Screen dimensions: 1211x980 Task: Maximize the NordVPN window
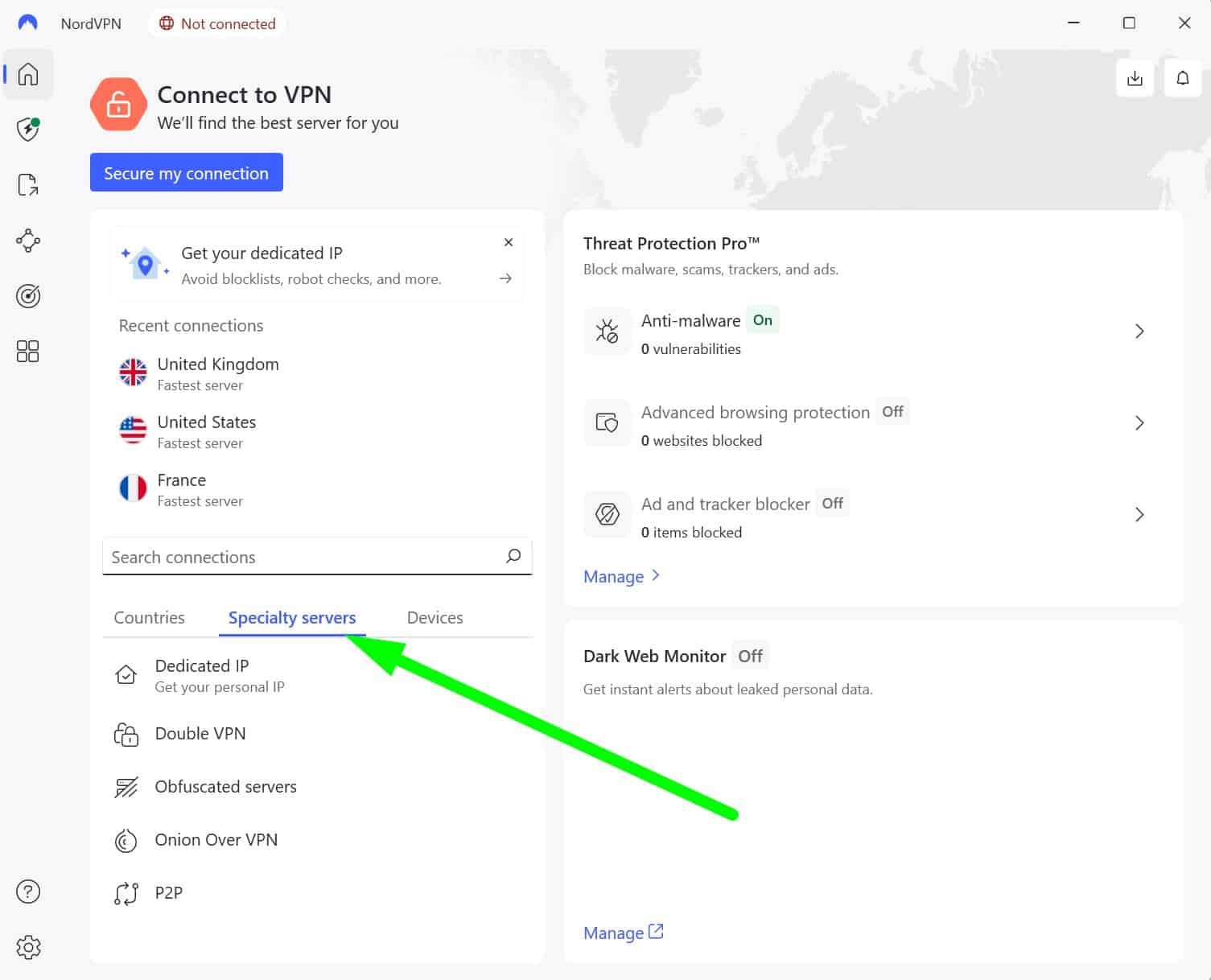coord(1129,23)
